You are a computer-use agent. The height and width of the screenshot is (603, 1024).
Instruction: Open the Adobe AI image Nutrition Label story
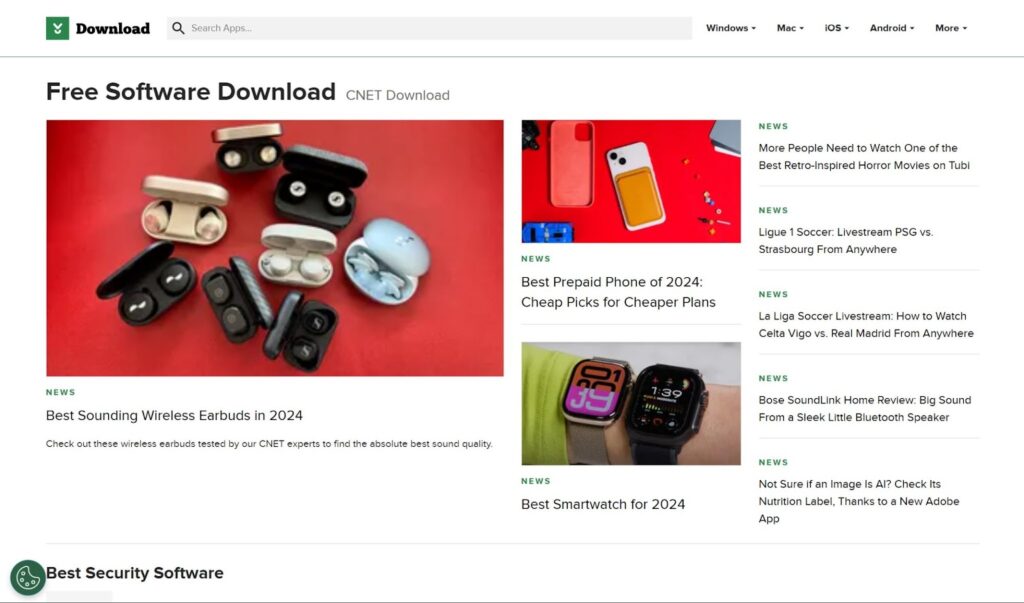(859, 501)
